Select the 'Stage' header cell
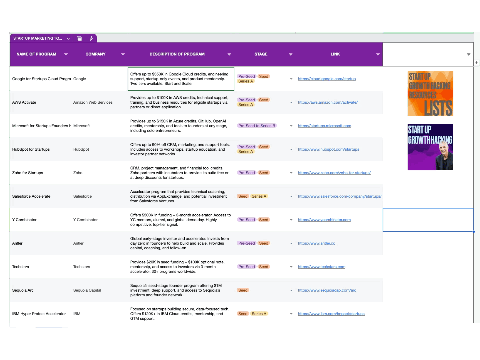The width and height of the screenshot is (480, 360). [265, 54]
